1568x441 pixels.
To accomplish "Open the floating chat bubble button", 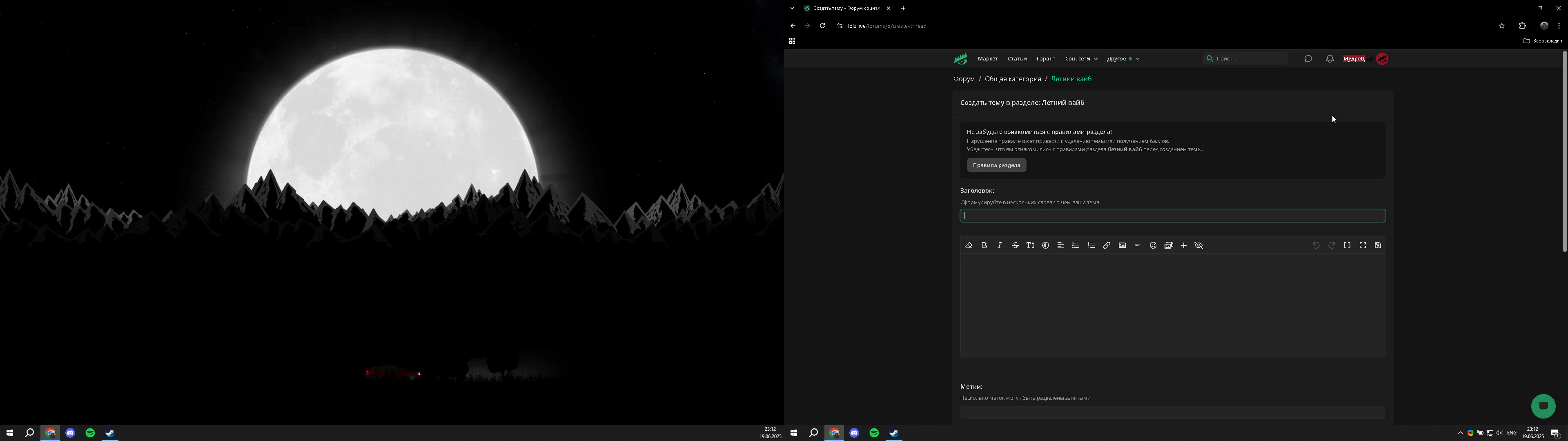I will click(1543, 406).
